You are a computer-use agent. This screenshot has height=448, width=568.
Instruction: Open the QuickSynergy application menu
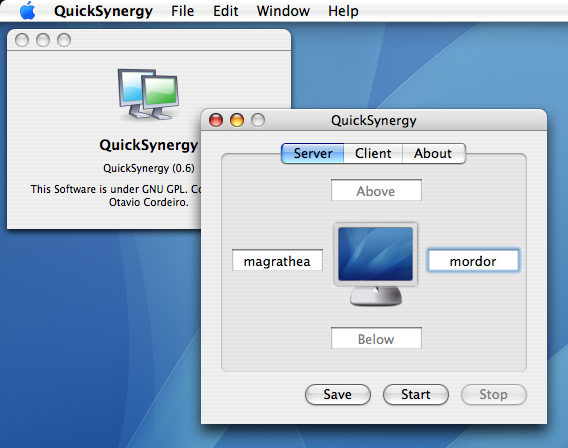(103, 11)
